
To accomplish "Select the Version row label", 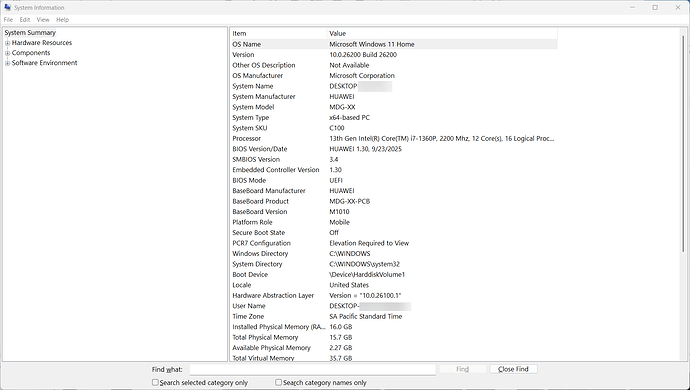I will click(x=243, y=55).
